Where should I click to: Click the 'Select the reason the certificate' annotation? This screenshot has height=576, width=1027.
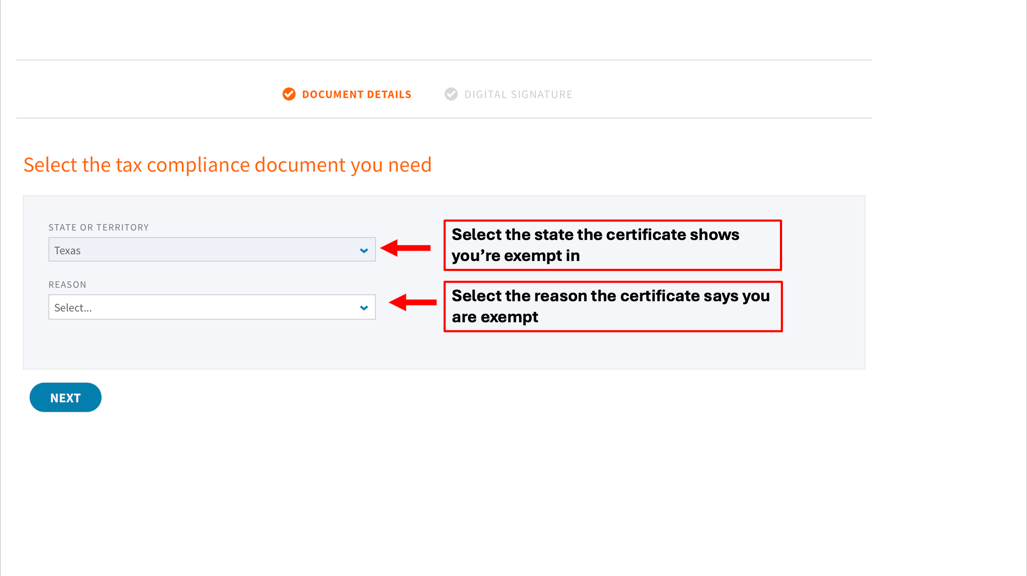(613, 307)
